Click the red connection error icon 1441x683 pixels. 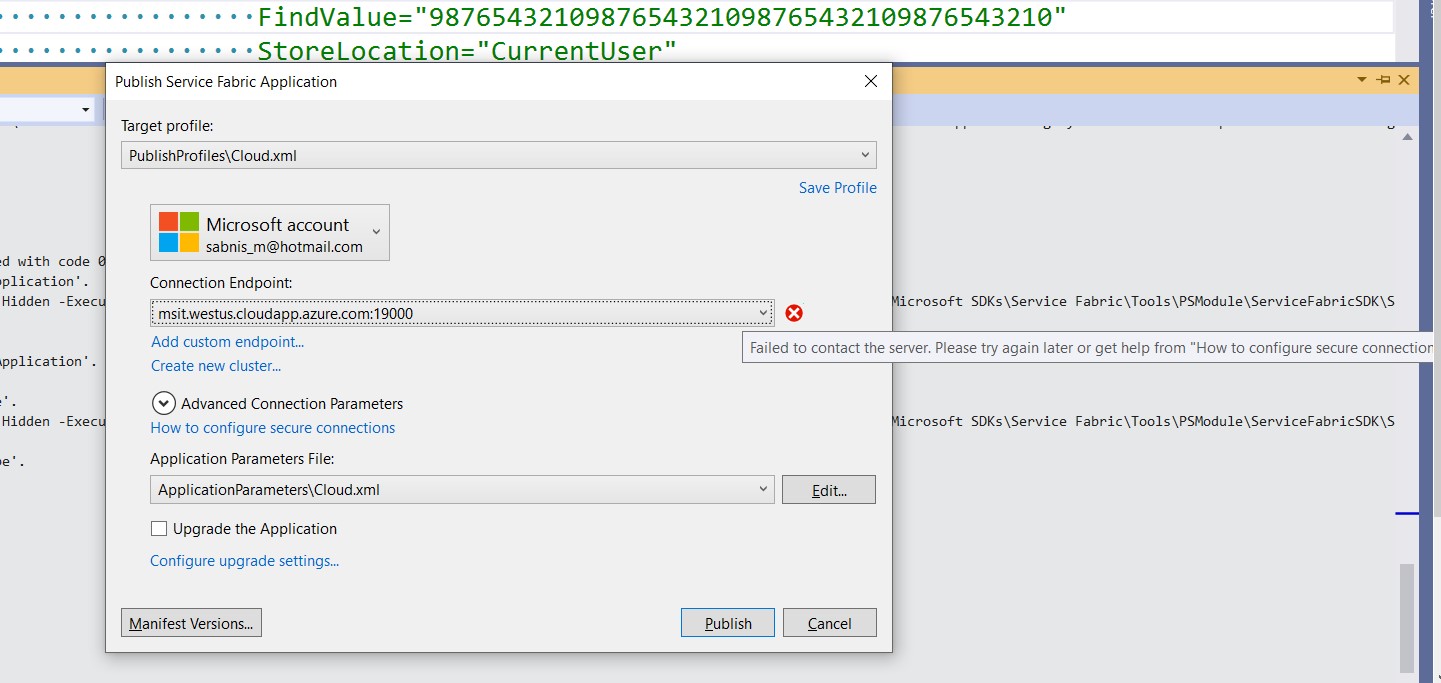(794, 313)
